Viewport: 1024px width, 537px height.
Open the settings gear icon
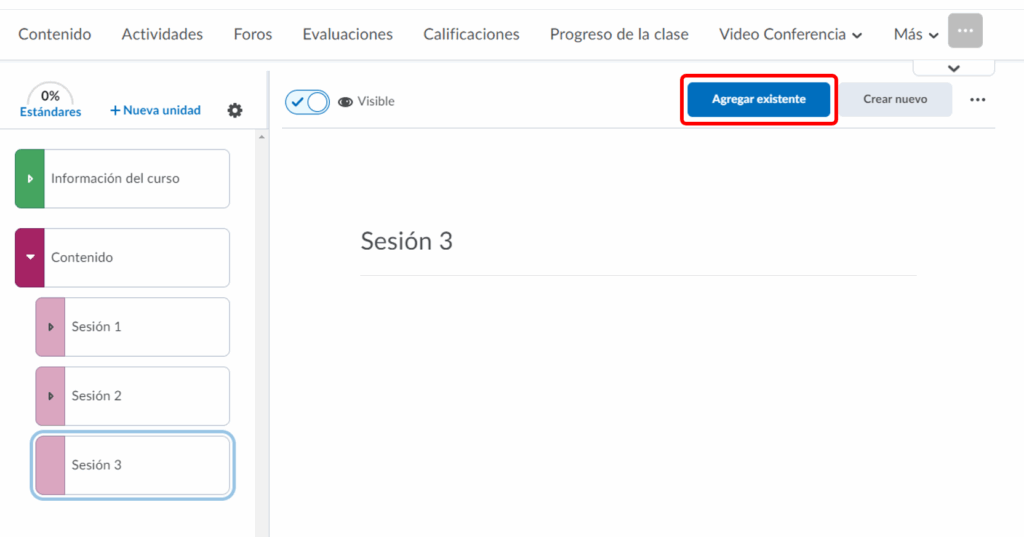pyautogui.click(x=235, y=110)
